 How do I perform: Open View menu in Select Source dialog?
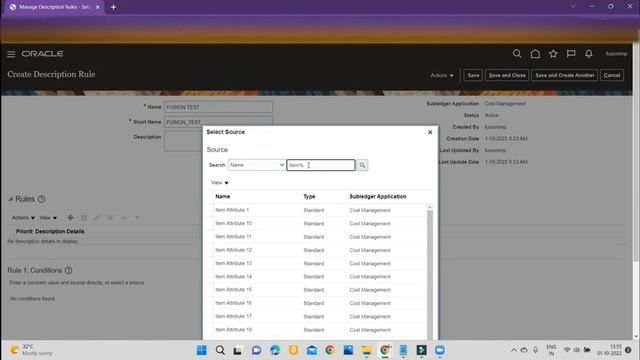[220, 182]
